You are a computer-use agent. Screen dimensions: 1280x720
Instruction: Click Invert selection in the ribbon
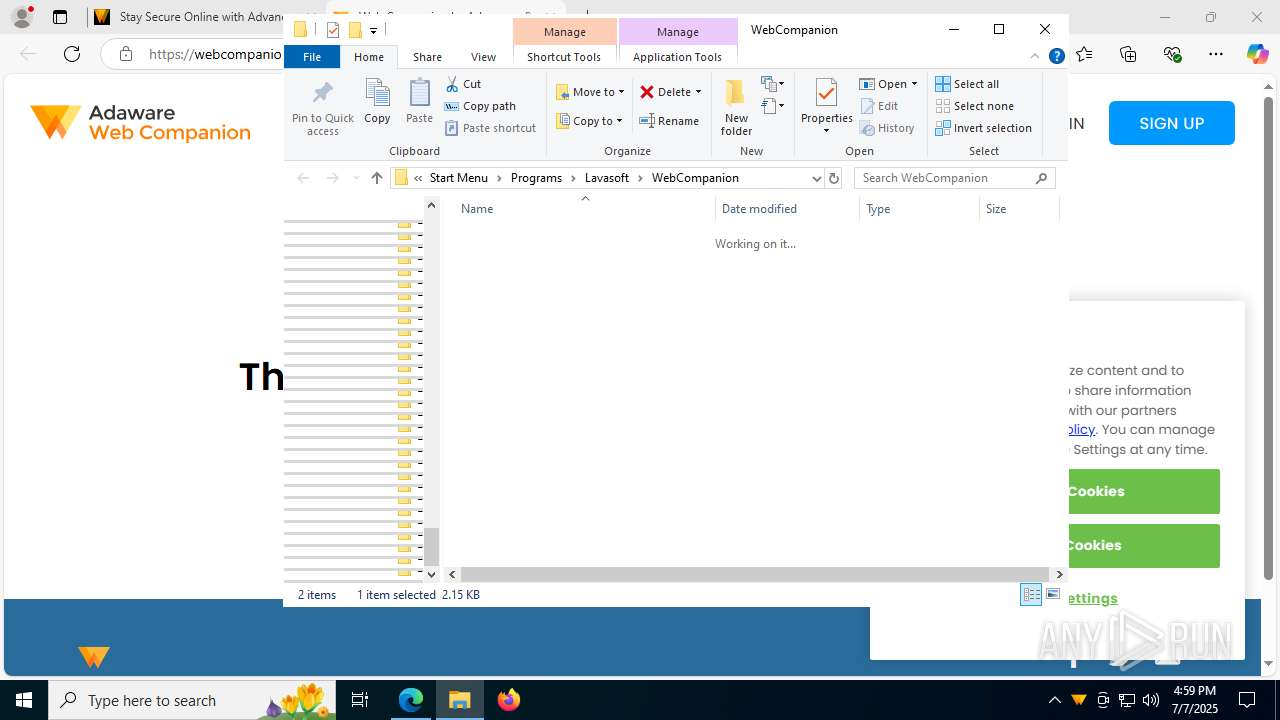click(x=984, y=128)
